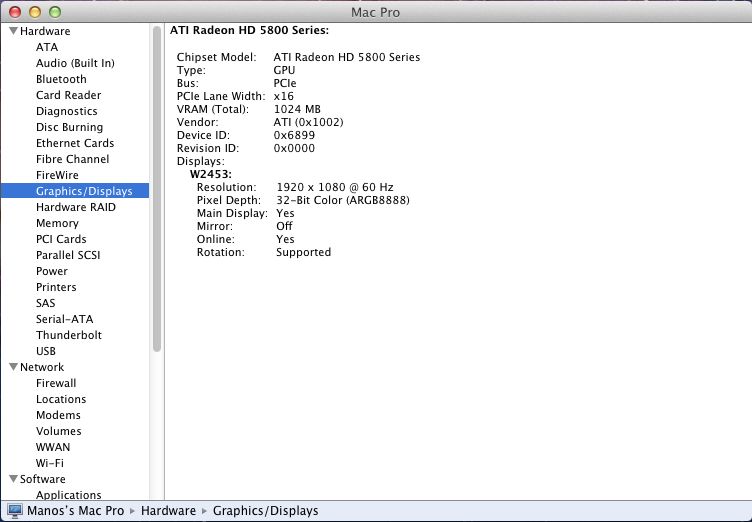Screen dimensions: 752x522
Task: Open the FireWire entry
Action: (57, 175)
